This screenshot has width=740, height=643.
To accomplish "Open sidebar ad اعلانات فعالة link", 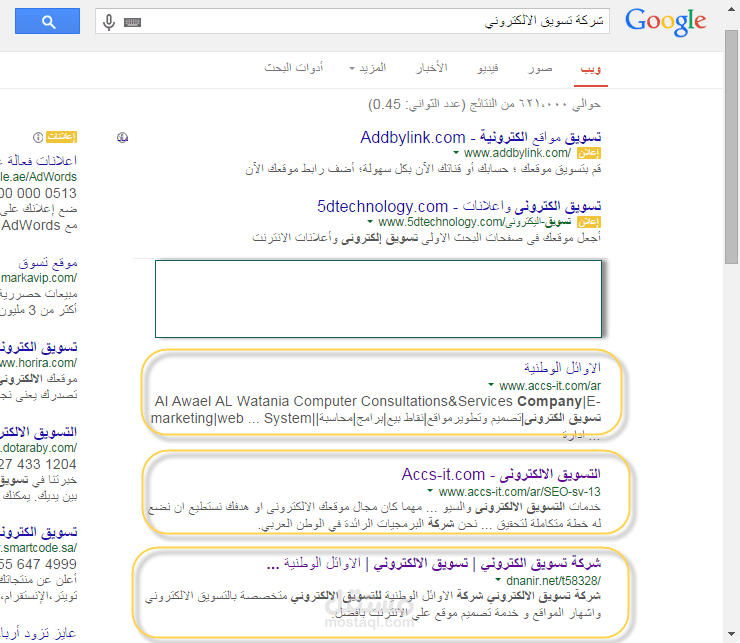I will point(39,161).
